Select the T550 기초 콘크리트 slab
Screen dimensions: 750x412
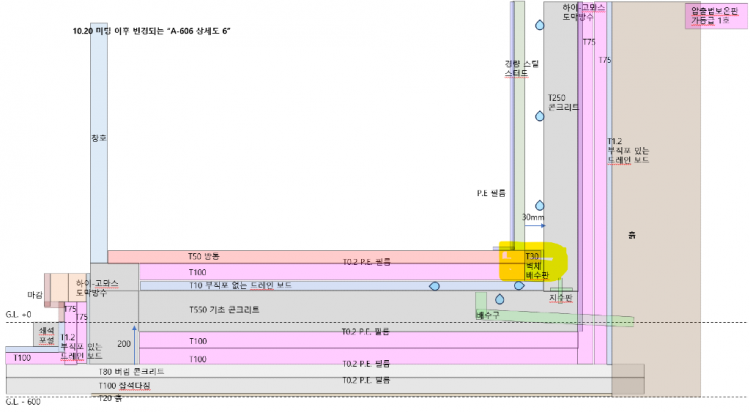[x=300, y=310]
